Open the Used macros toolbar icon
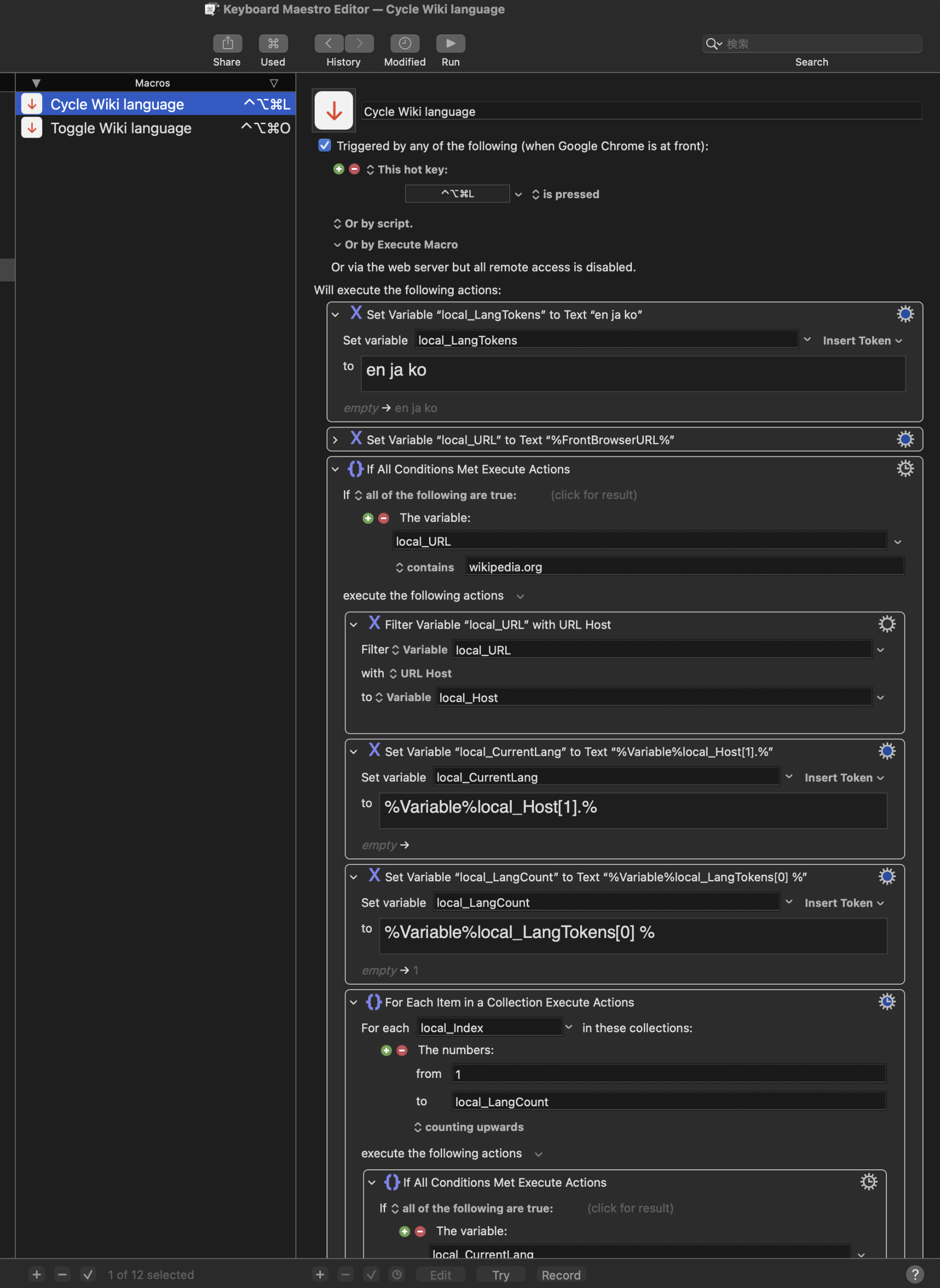The width and height of the screenshot is (940, 1288). click(273, 44)
